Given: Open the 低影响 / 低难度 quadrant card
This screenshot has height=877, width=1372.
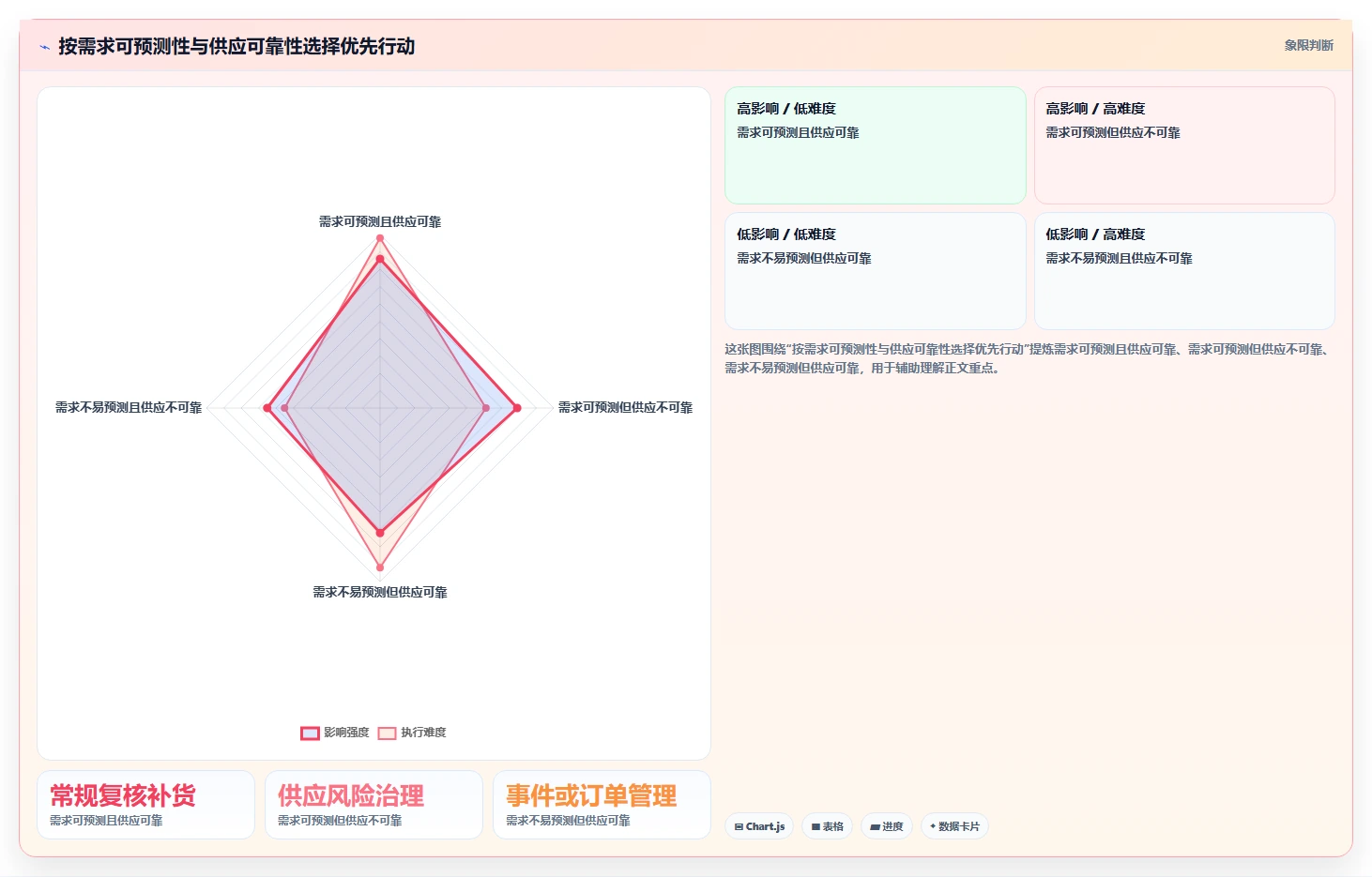Looking at the screenshot, I should tap(875, 271).
